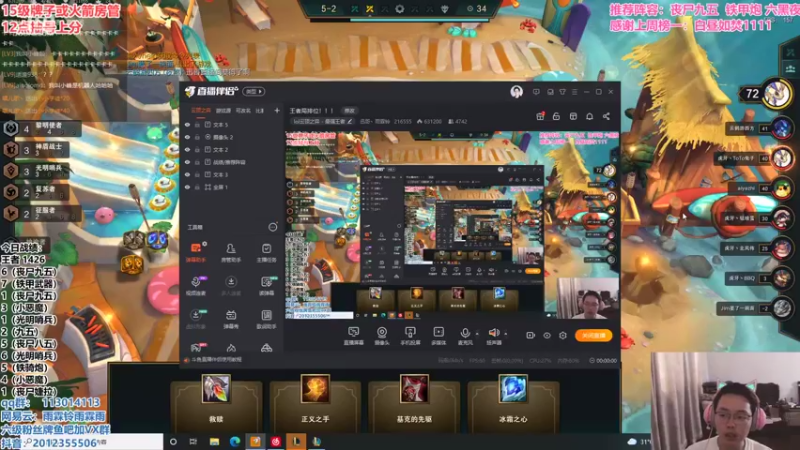Open the 读弹幕 read danmaku tool

266,286
